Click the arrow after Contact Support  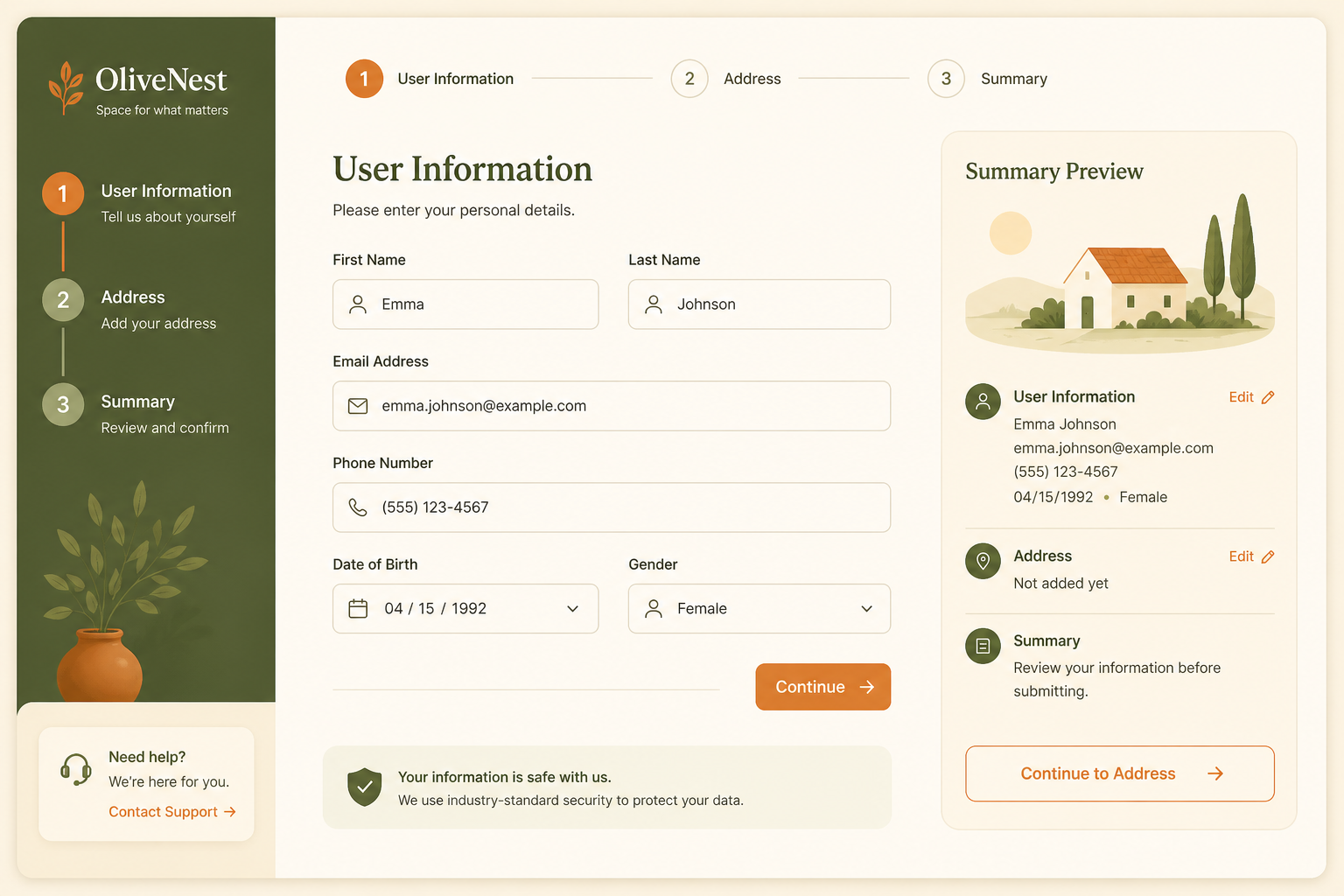point(230,812)
